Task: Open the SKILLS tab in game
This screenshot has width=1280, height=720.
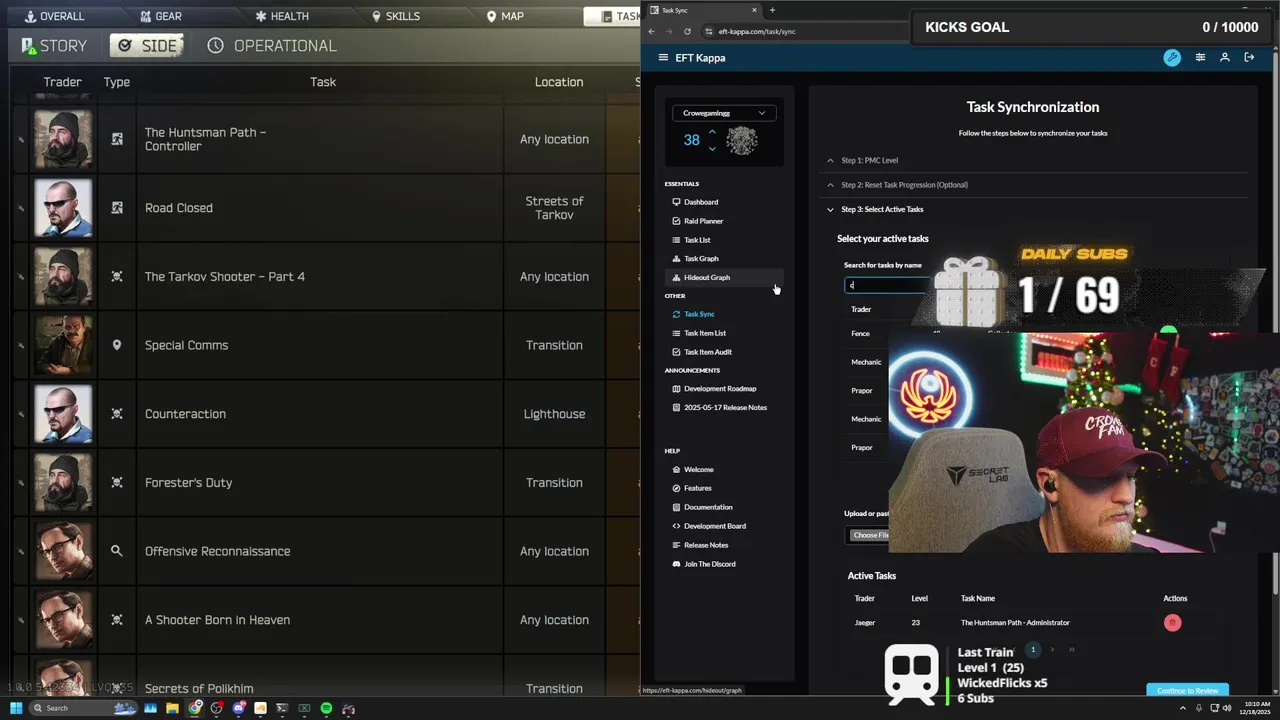Action: pyautogui.click(x=396, y=16)
